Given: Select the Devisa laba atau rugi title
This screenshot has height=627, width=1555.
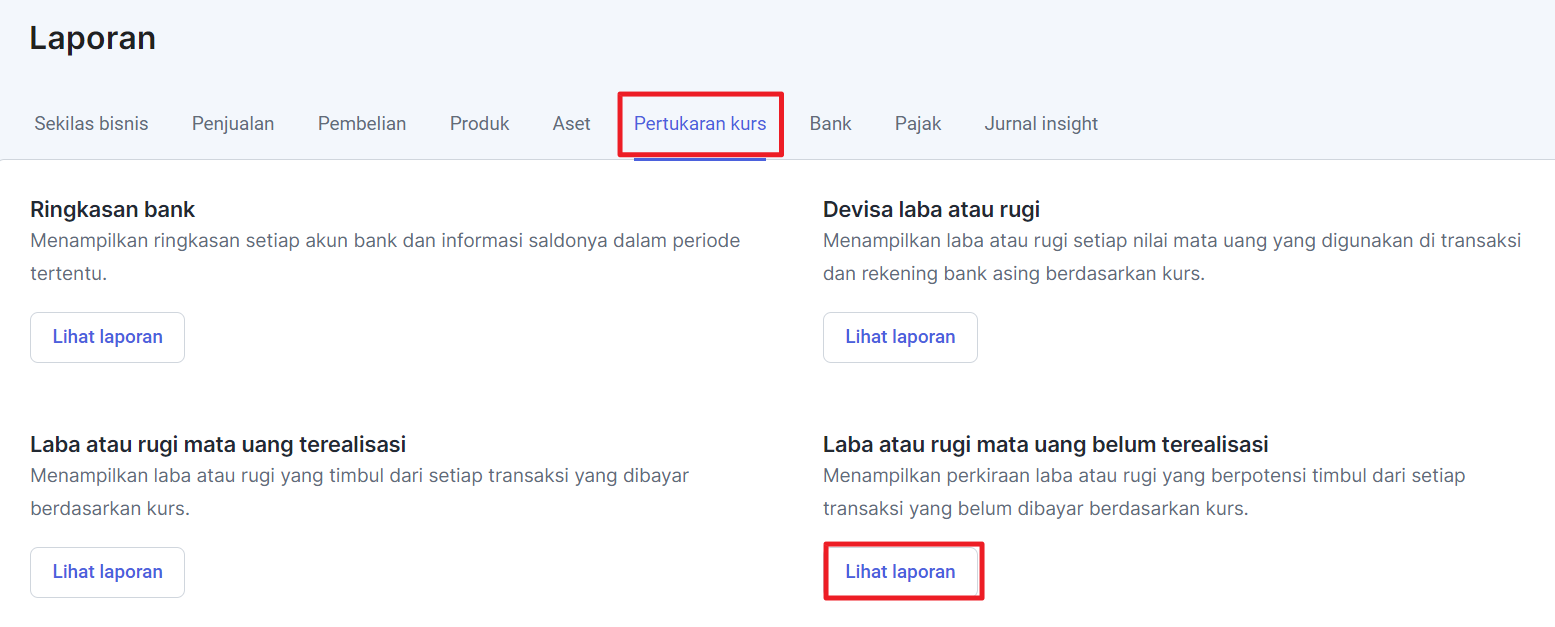Looking at the screenshot, I should (x=931, y=210).
